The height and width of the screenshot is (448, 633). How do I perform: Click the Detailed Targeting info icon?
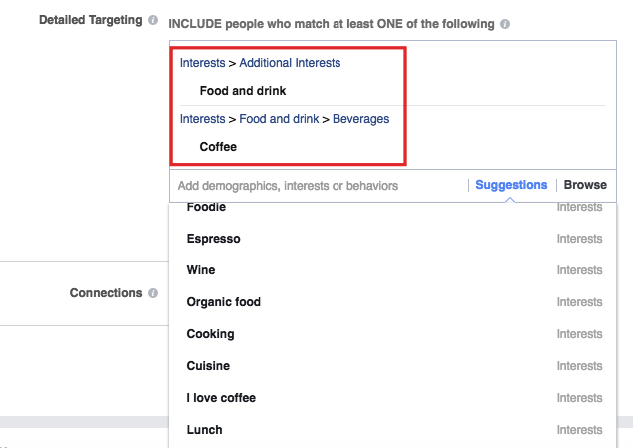coord(153,20)
